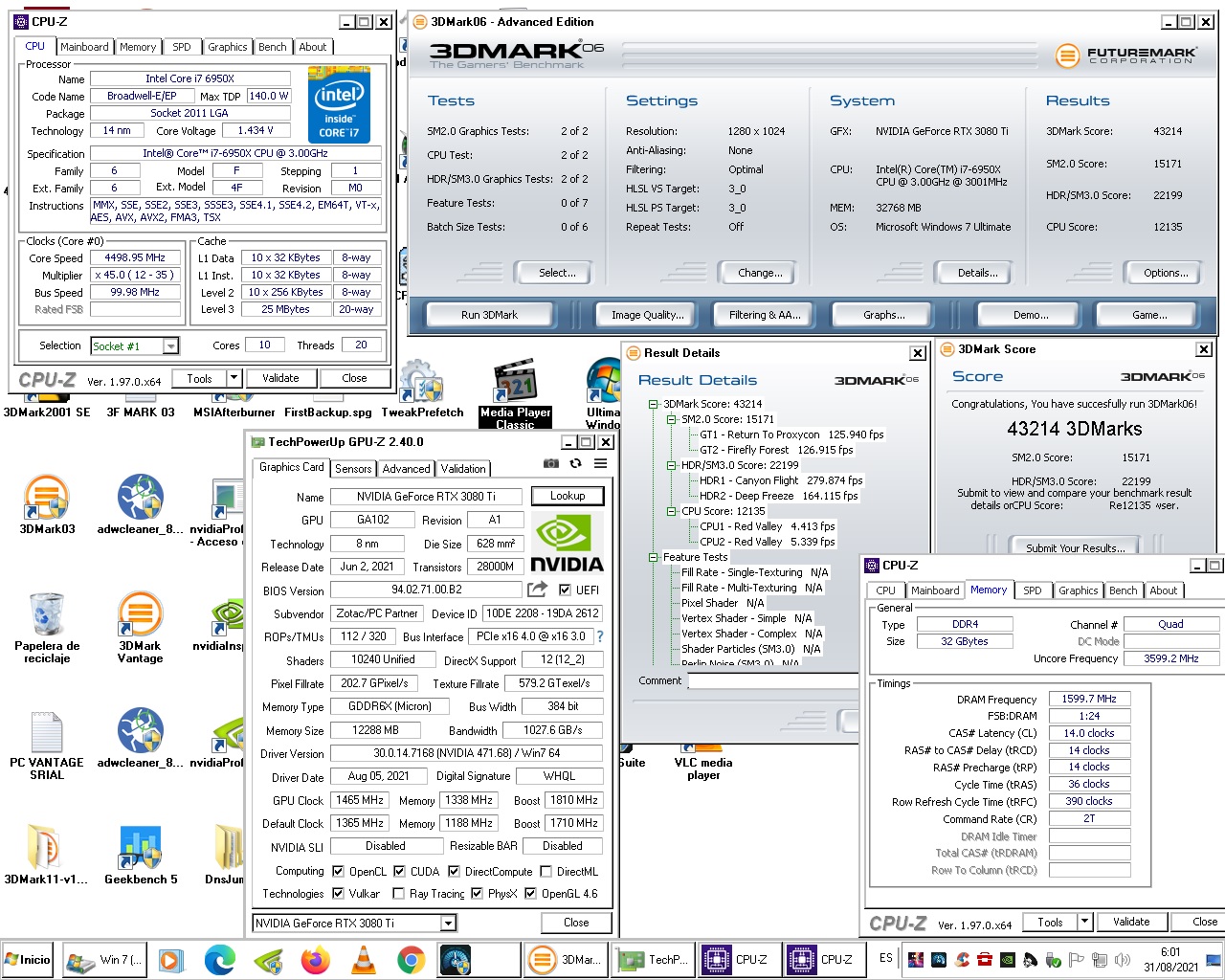Open the VLC media player desktop shortcut
The width and height of the screenshot is (1225, 980).
703,763
